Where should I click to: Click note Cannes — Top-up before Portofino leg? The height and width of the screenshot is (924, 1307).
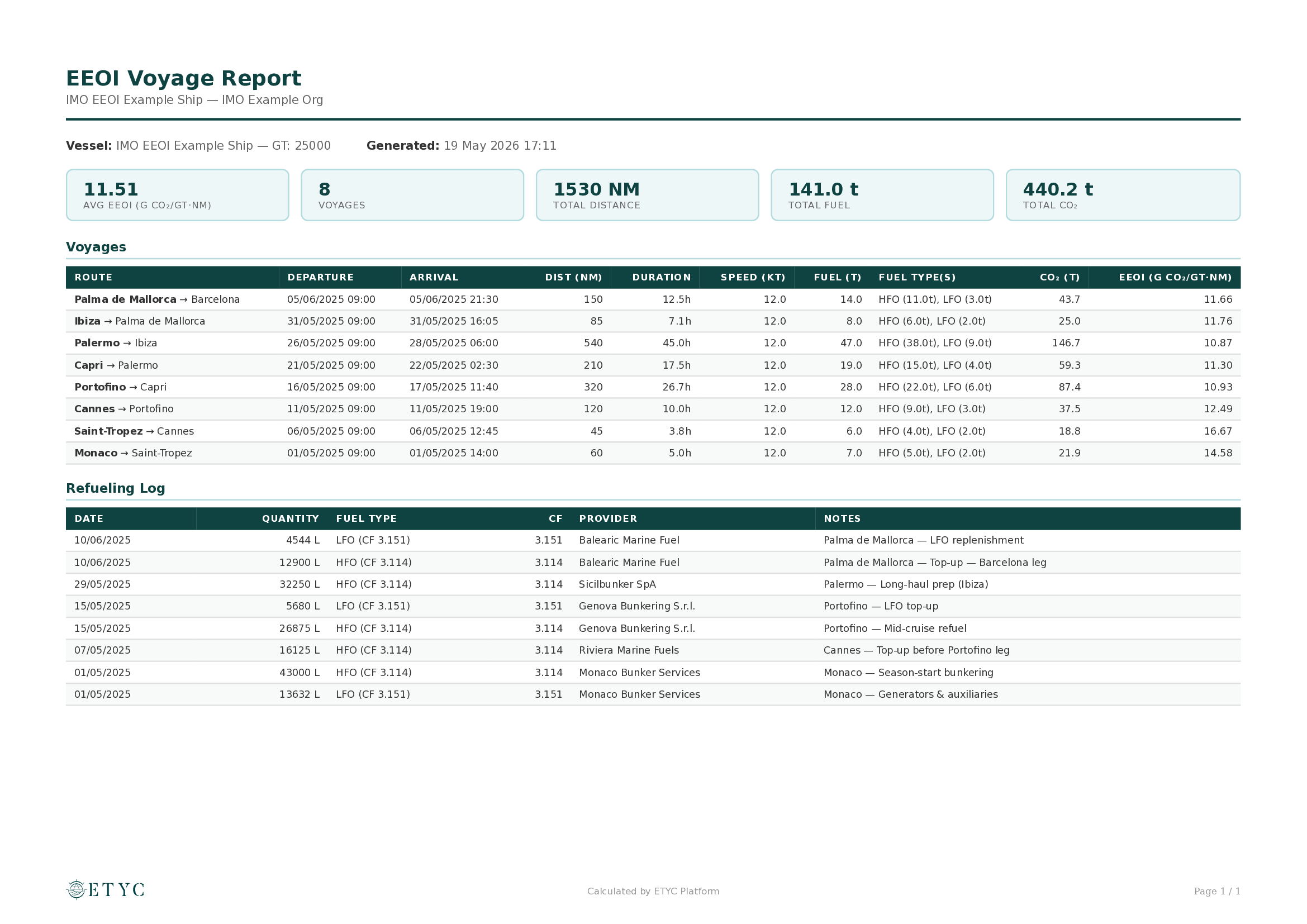[x=916, y=650]
